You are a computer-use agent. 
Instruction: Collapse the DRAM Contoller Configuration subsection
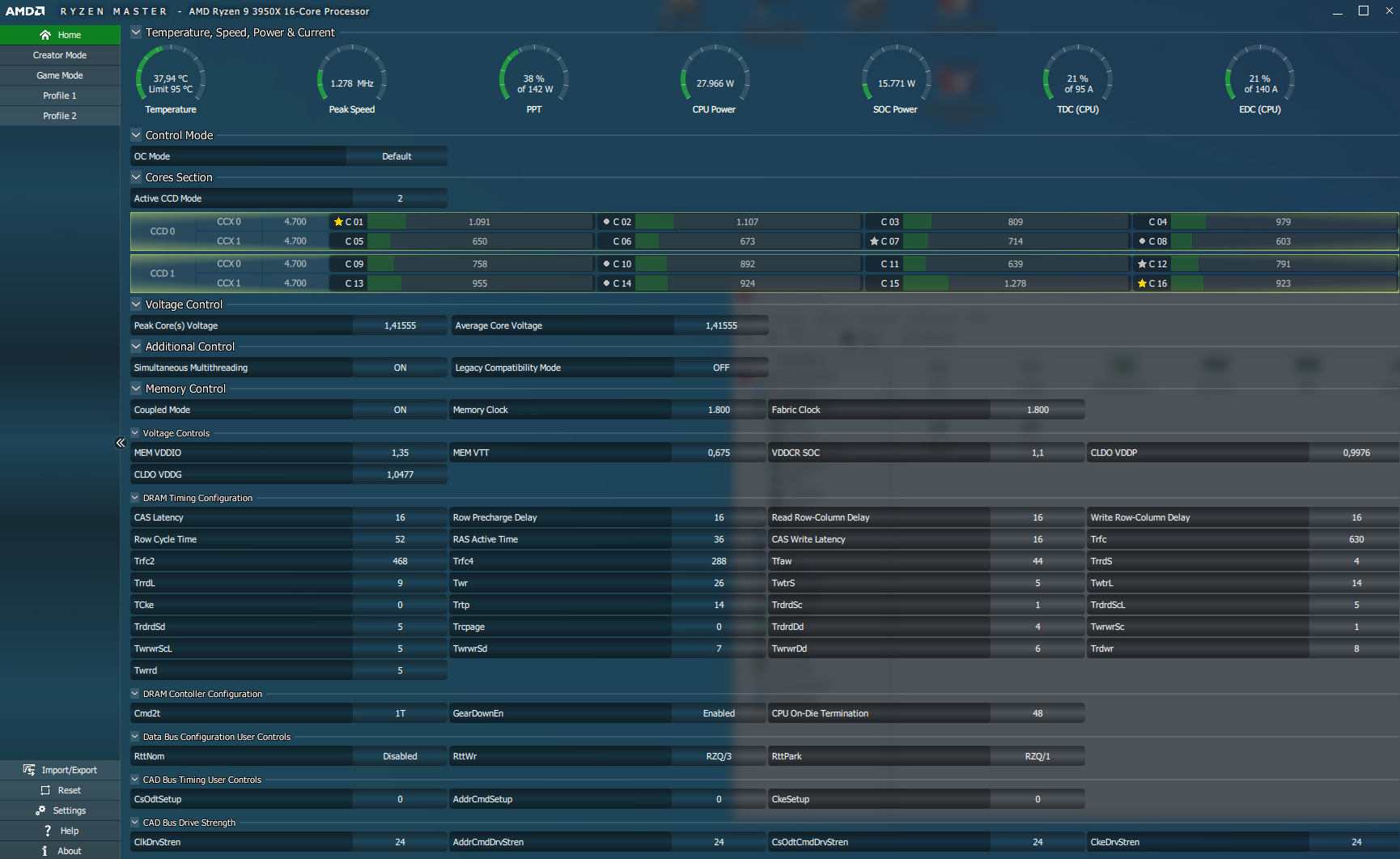(135, 694)
